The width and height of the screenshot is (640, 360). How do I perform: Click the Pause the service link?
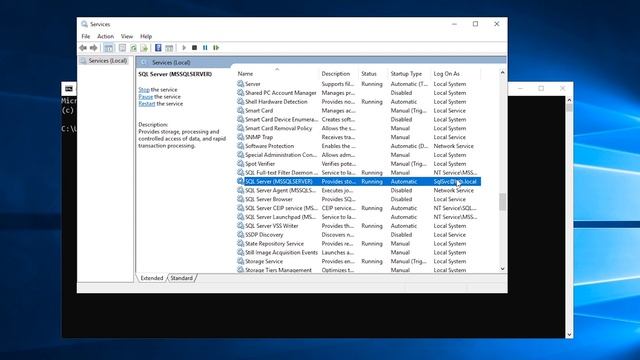click(145, 97)
